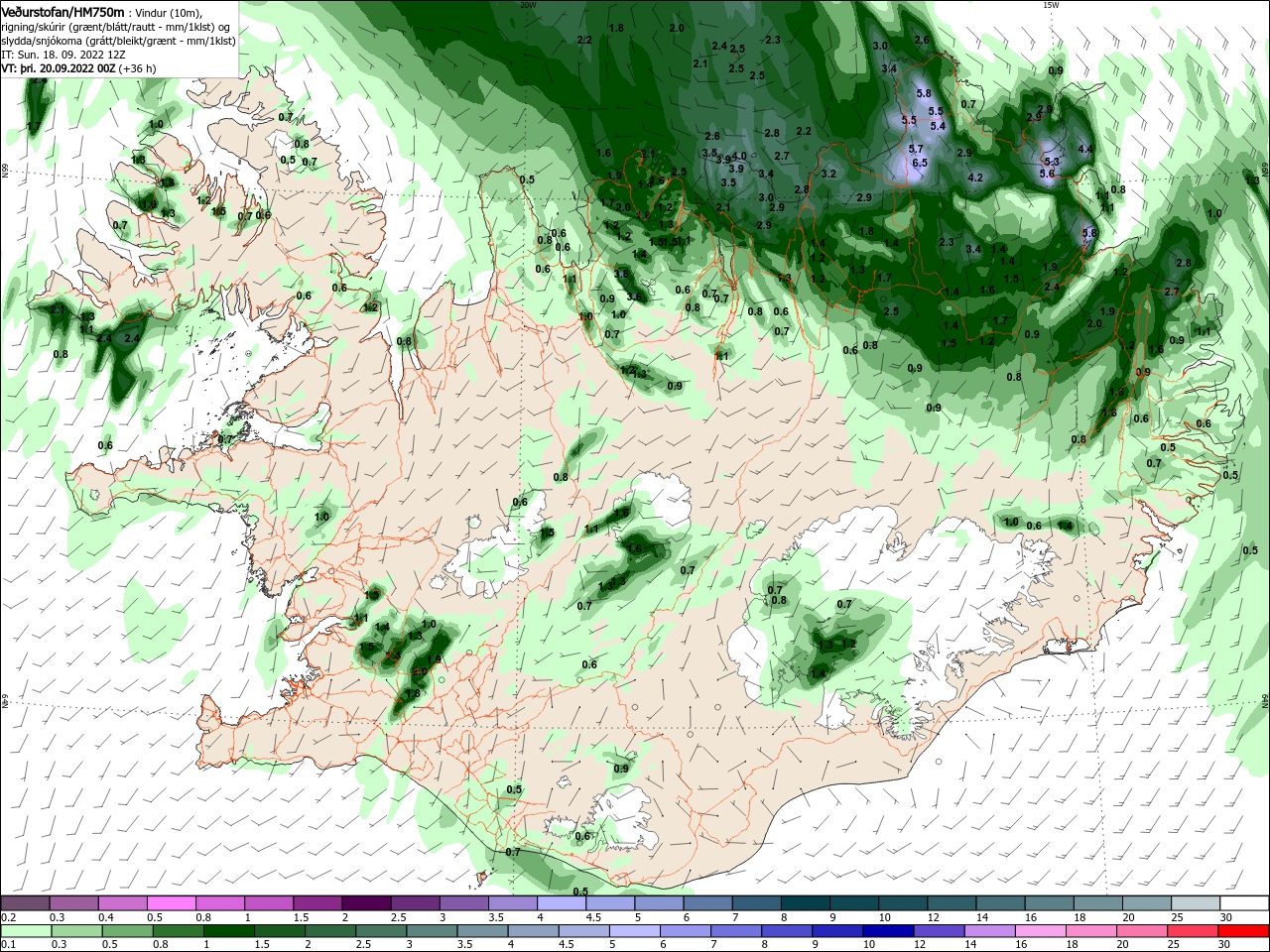Pick the bright red 30 swatch in rain legend

click(x=1244, y=931)
